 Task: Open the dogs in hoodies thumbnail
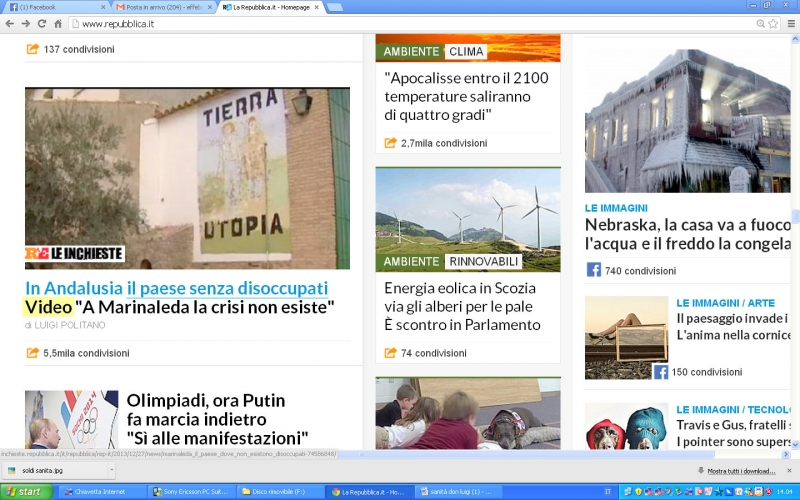[627, 426]
